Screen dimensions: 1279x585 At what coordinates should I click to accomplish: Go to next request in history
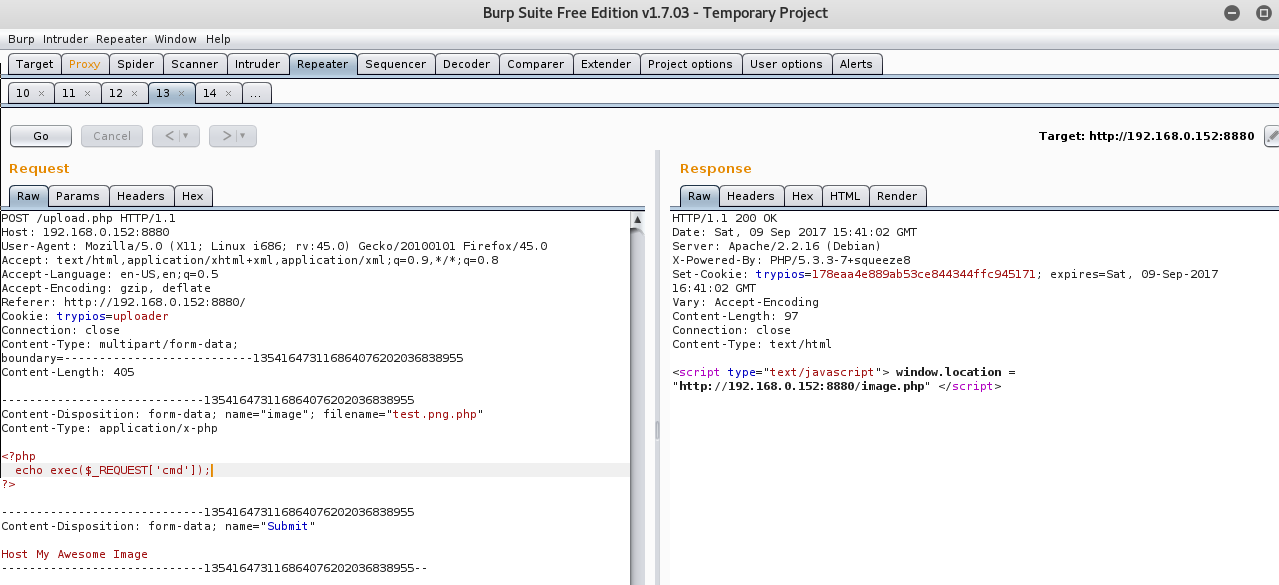pyautogui.click(x=227, y=136)
